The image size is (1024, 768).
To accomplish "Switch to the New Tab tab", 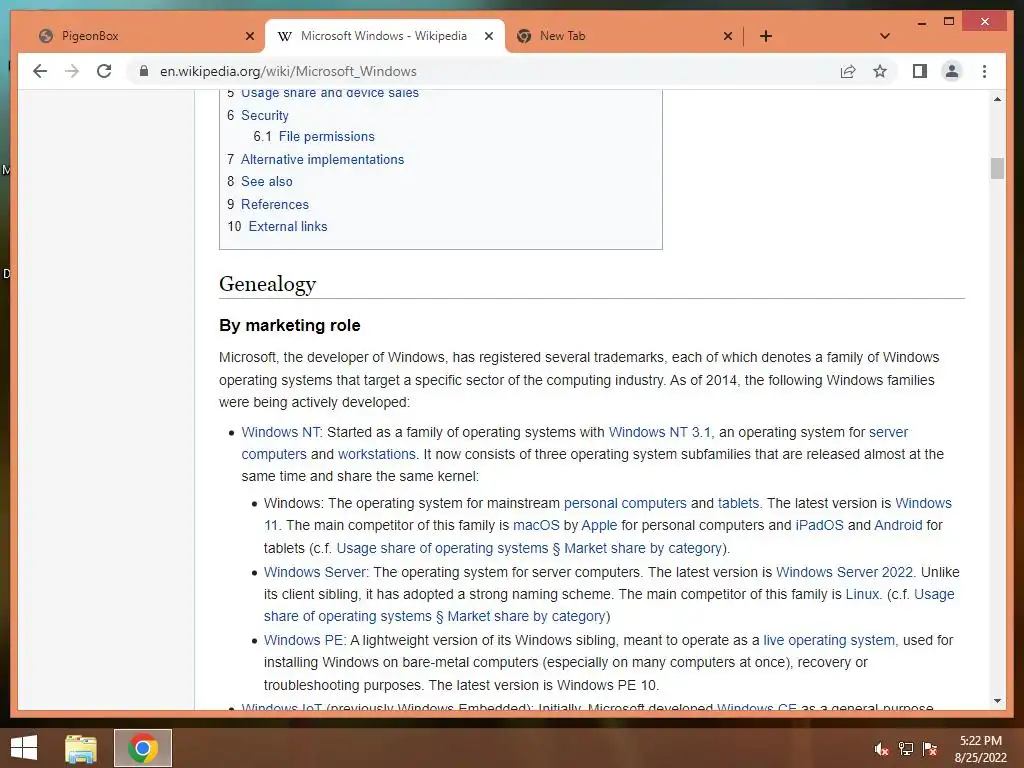I will pos(623,36).
